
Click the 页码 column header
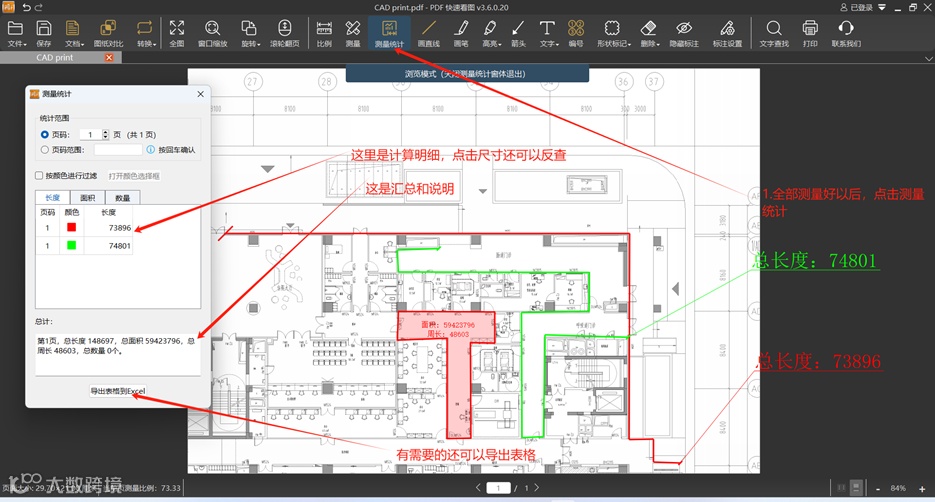click(x=47, y=212)
